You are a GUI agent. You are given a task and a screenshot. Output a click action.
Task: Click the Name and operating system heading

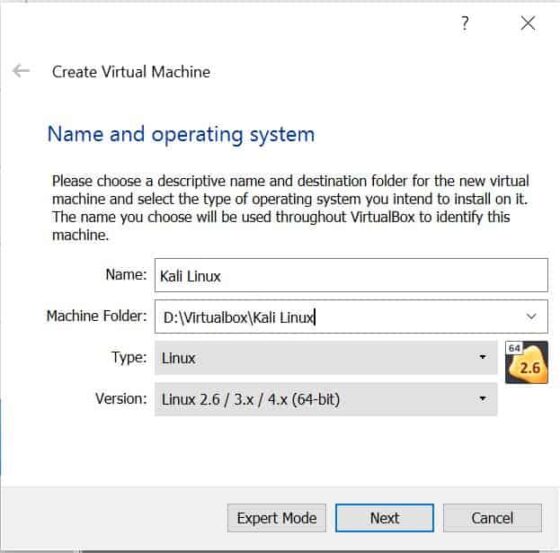(x=181, y=135)
